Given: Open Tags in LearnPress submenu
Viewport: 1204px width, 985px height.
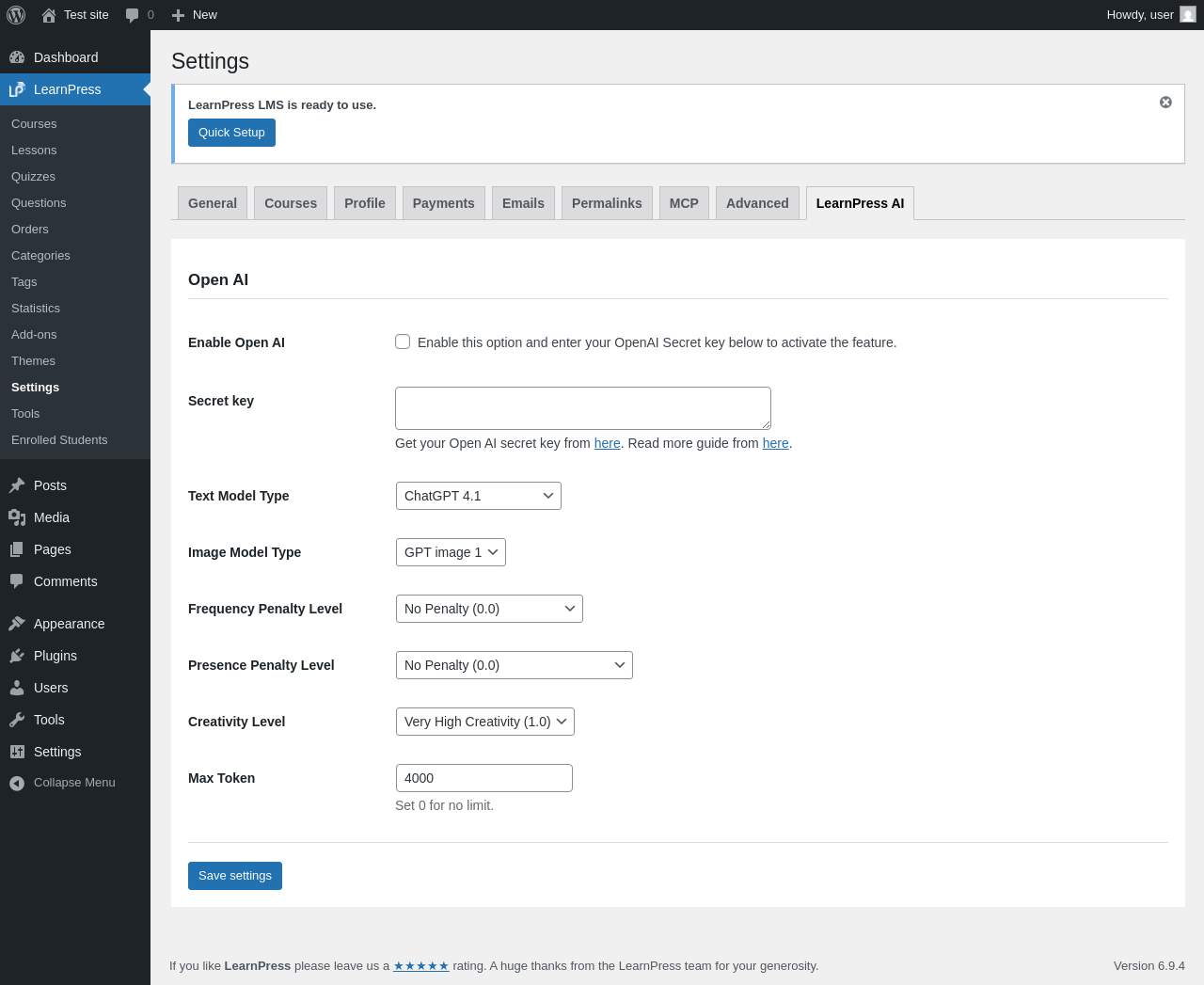Looking at the screenshot, I should tap(24, 282).
